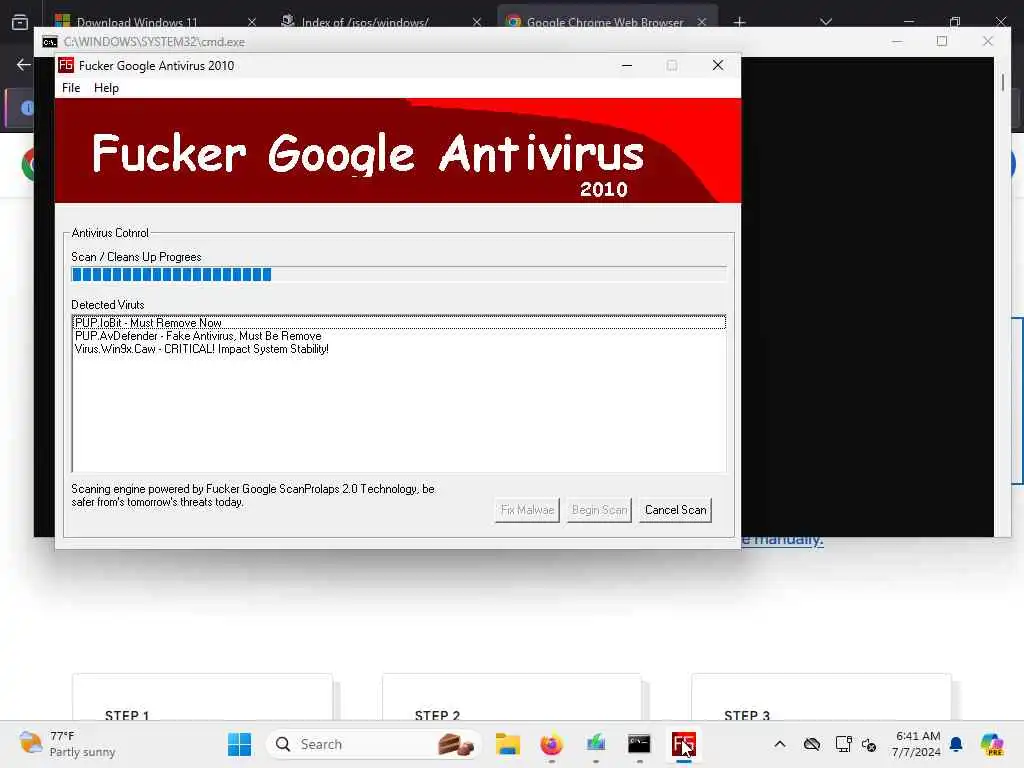This screenshot has width=1024, height=768.
Task: Open the browser tab actions icon
Action: point(20,22)
